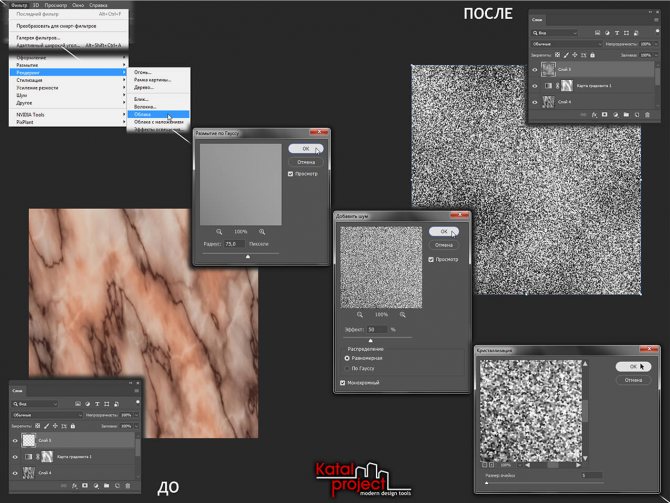Open blend mode dropdown in bottom-left panel

click(46, 414)
